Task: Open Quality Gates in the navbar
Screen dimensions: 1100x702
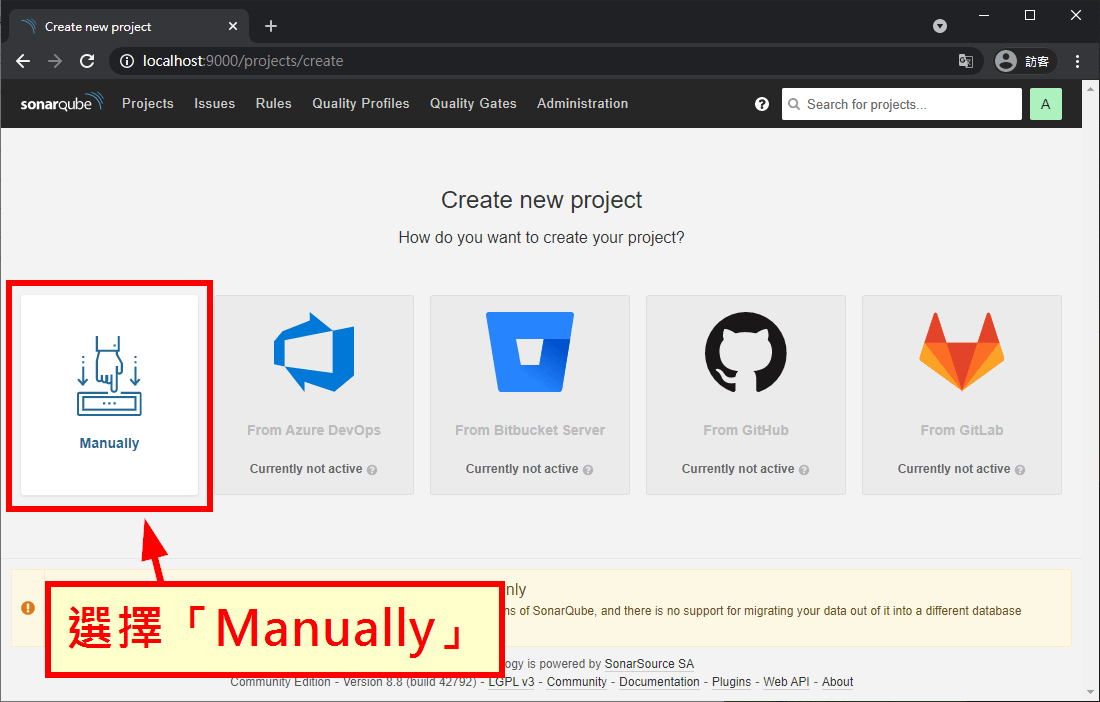Action: (473, 103)
